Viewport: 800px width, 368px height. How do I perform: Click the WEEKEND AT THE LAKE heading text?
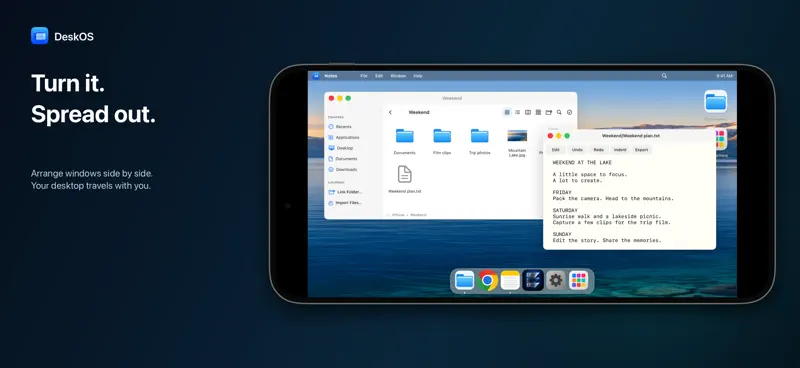(x=582, y=163)
